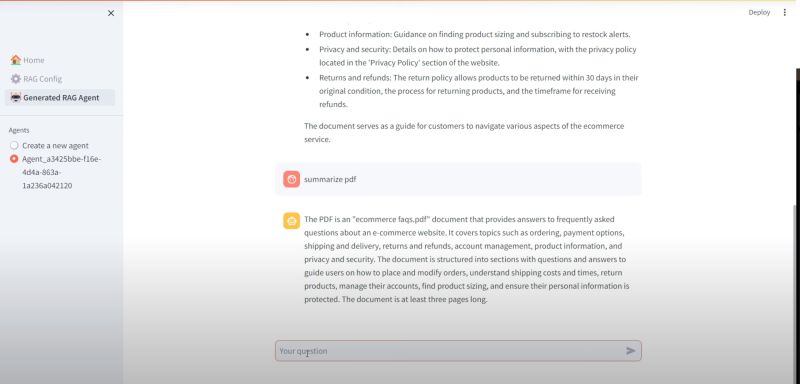Click the printer icon for Generated RAG Agent

point(16,97)
